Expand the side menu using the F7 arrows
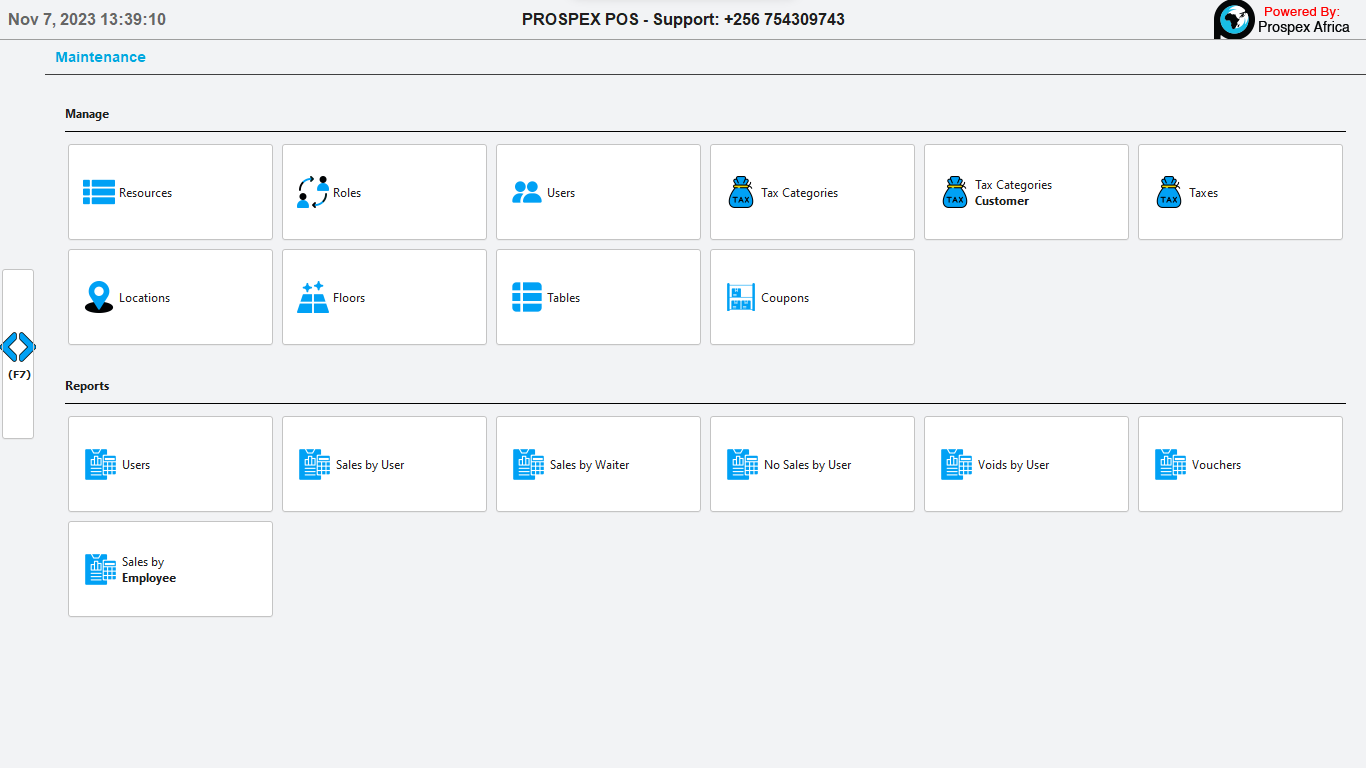 (18, 348)
